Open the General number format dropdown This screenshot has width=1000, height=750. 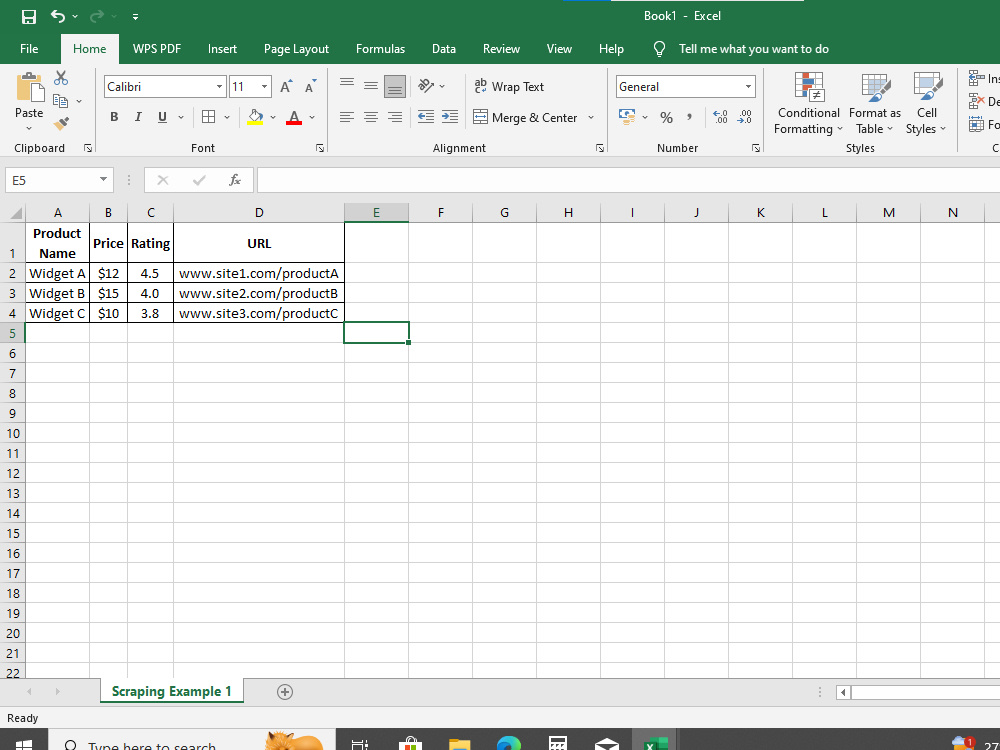(x=749, y=87)
